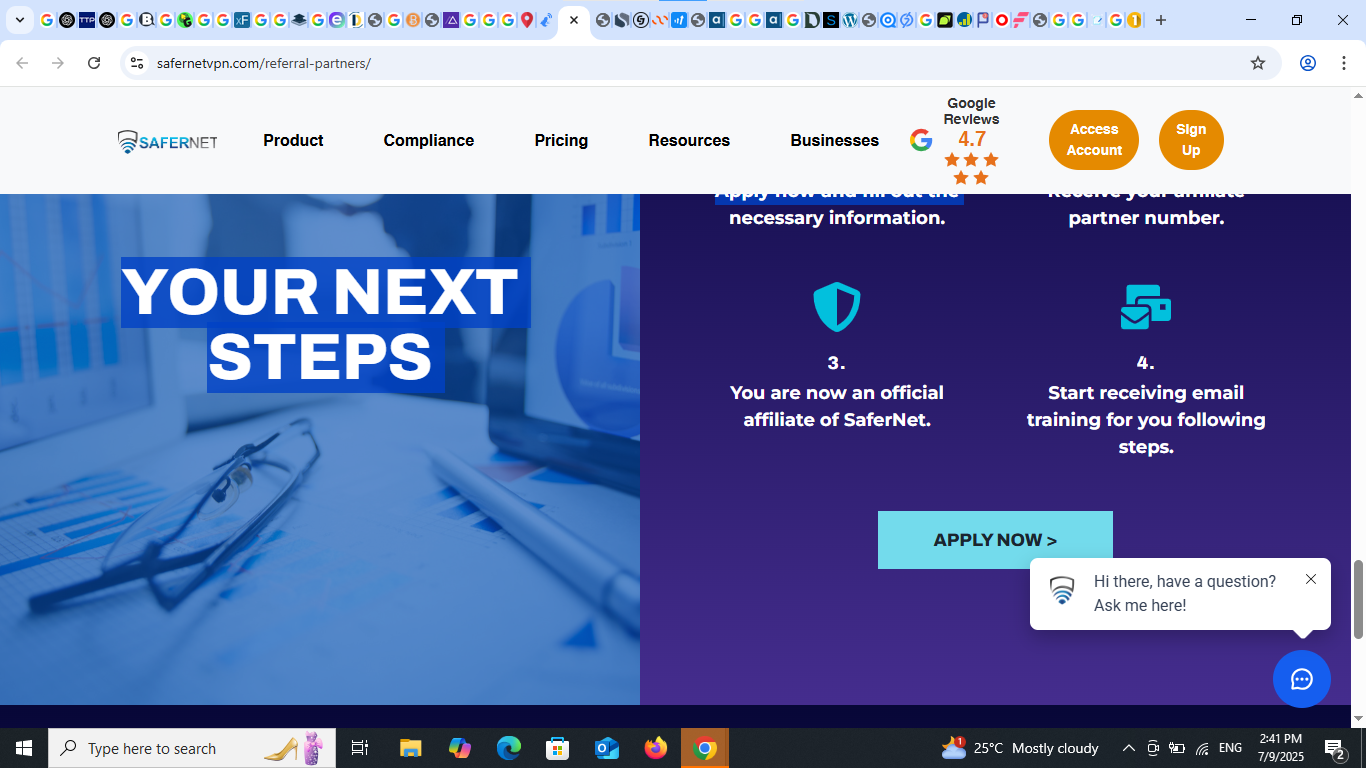The image size is (1366, 768).
Task: Open a new tab with plus button
Action: tap(1161, 20)
